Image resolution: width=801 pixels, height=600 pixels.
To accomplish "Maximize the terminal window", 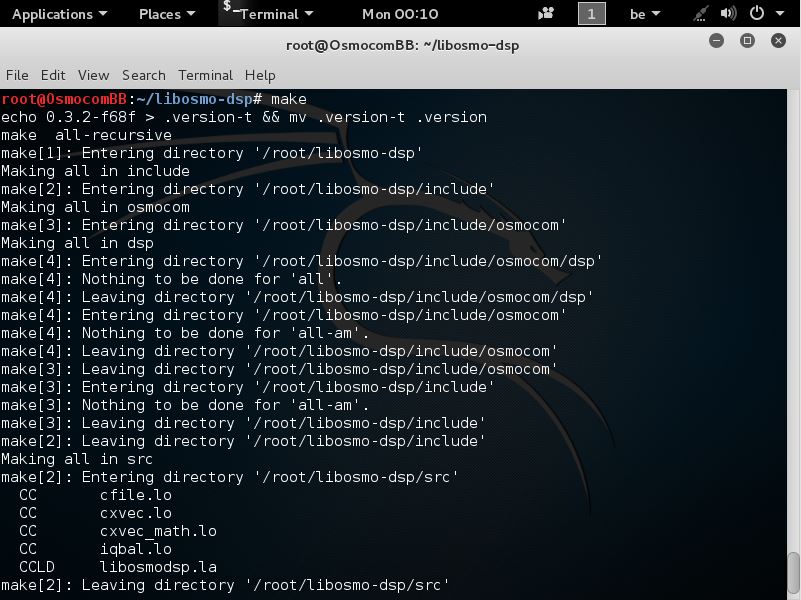I will (x=747, y=41).
